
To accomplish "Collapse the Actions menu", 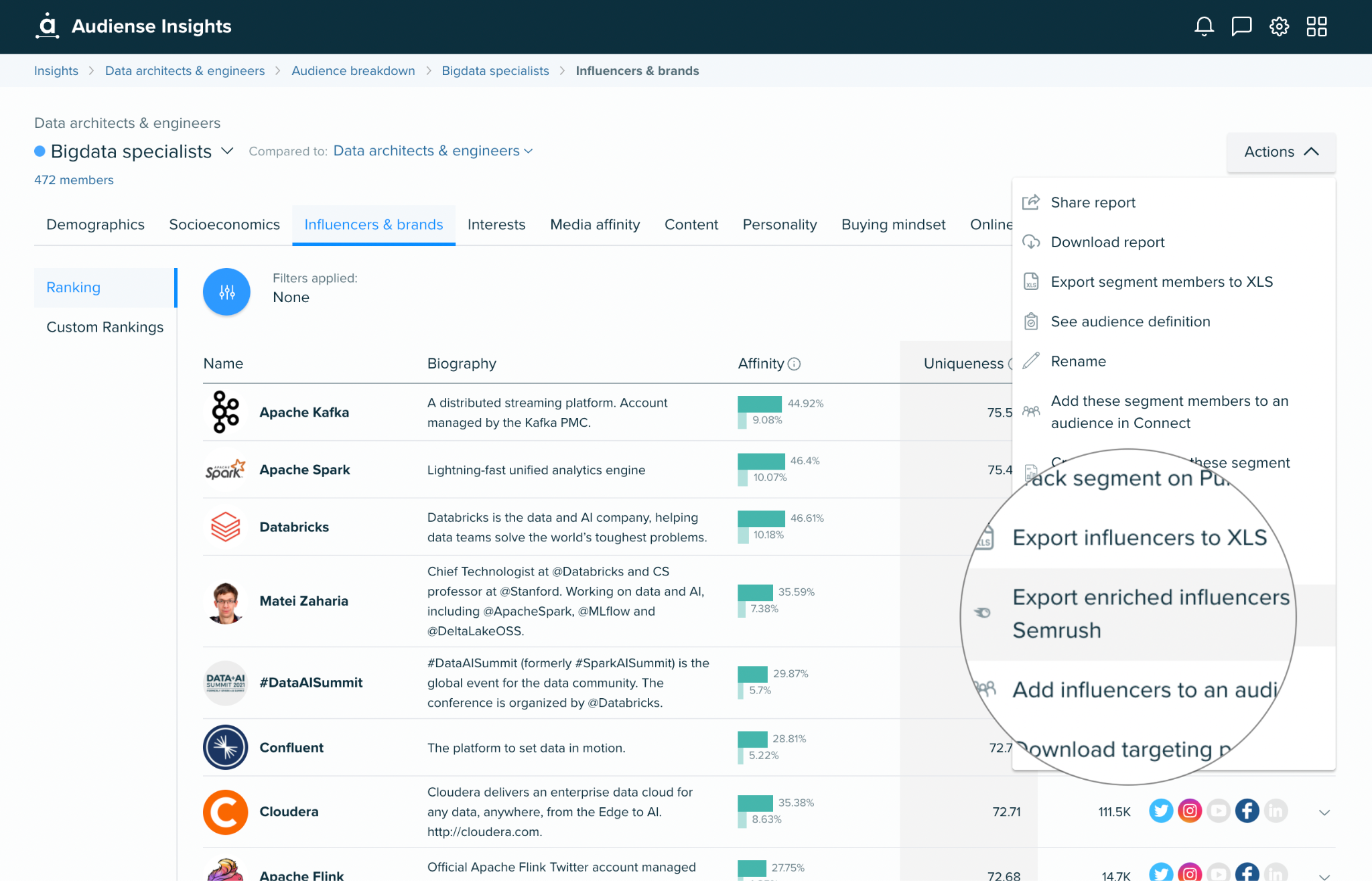I will [1281, 152].
